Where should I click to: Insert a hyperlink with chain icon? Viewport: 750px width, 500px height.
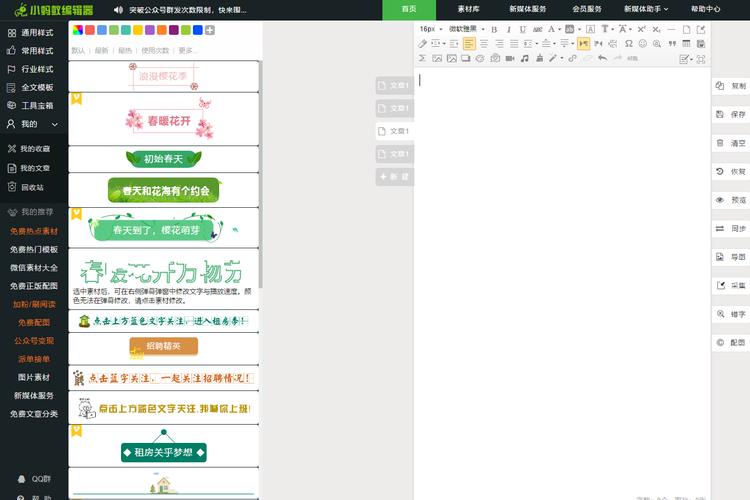pos(572,58)
